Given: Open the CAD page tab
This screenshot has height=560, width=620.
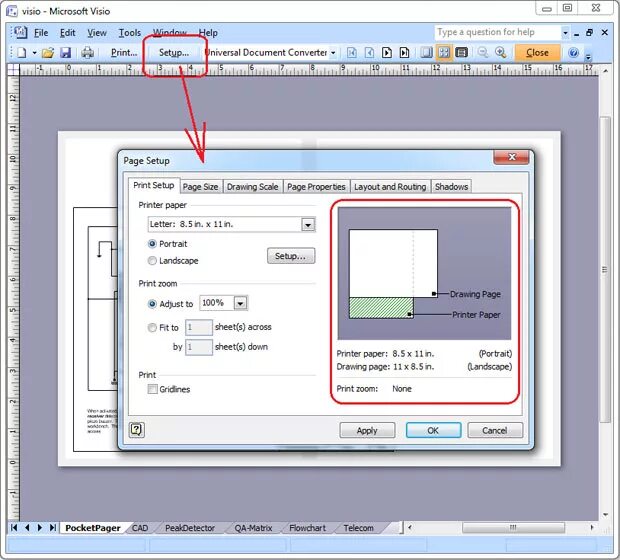Looking at the screenshot, I should pos(140,528).
